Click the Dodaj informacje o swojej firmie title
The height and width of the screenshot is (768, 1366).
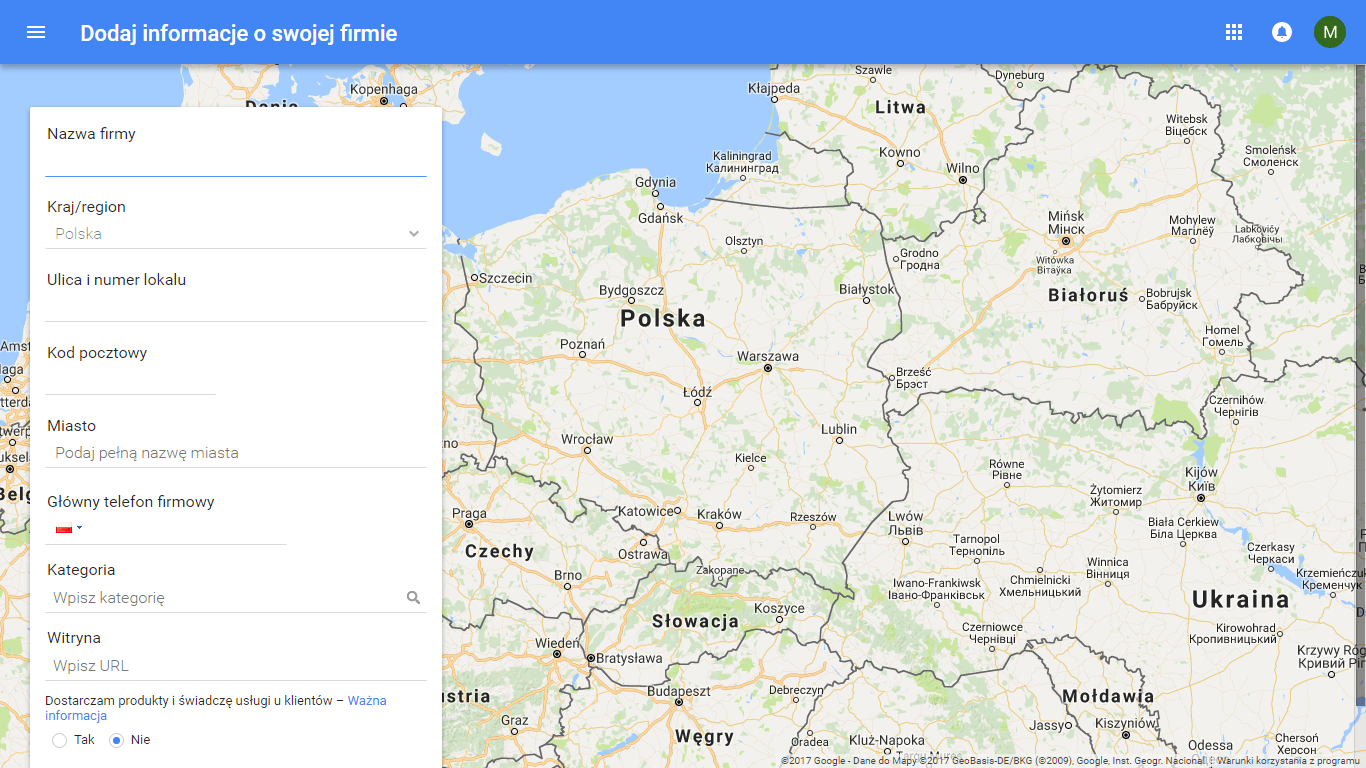239,33
